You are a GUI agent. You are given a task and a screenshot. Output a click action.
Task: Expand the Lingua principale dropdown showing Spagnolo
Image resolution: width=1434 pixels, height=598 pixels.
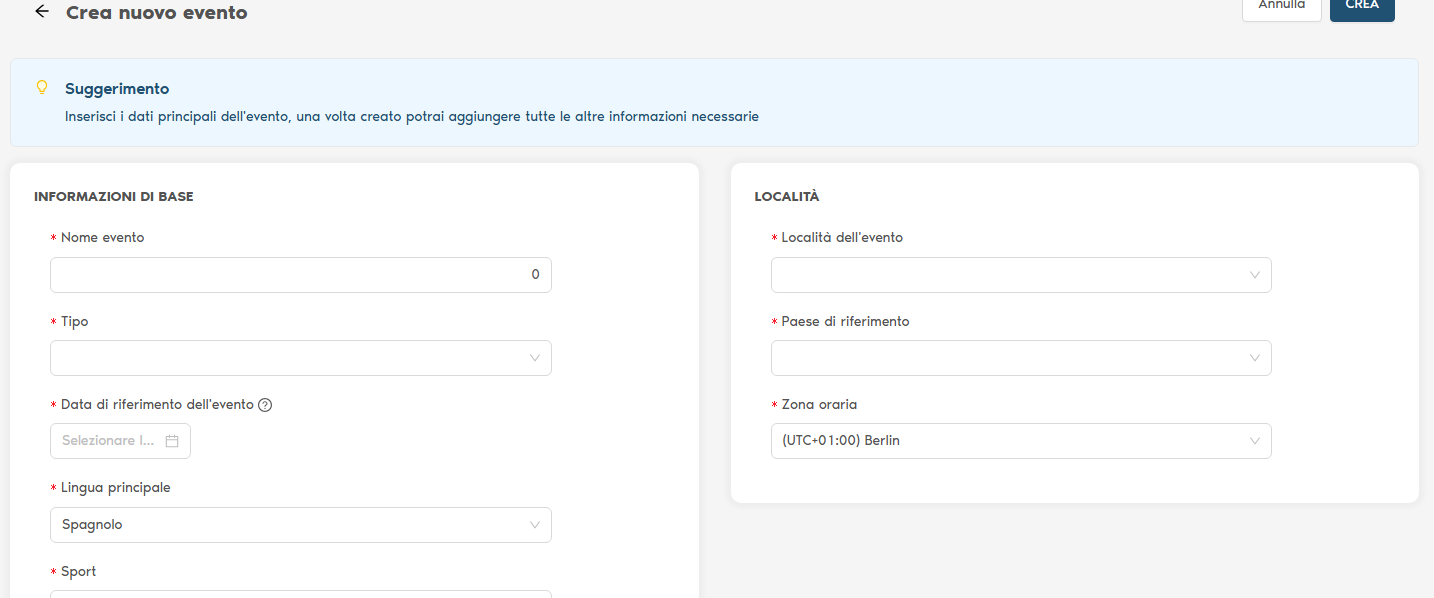[300, 525]
